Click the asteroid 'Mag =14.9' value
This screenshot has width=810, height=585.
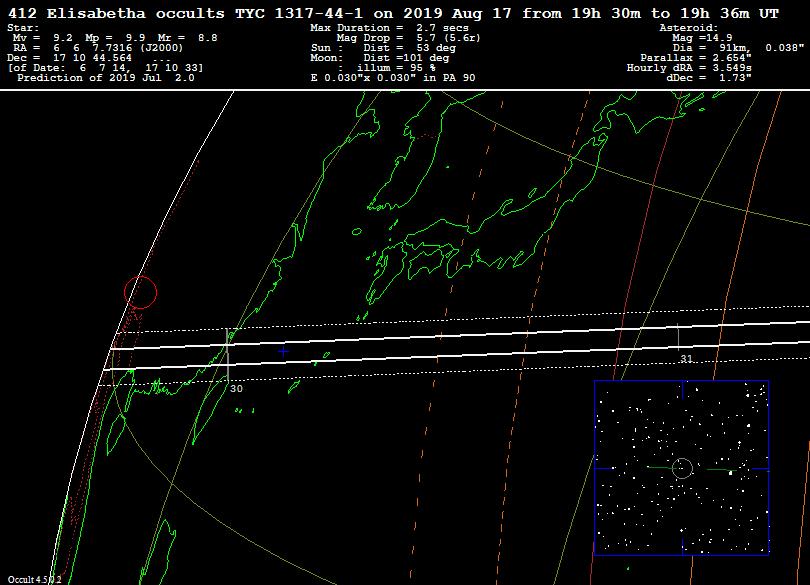pyautogui.click(x=702, y=38)
